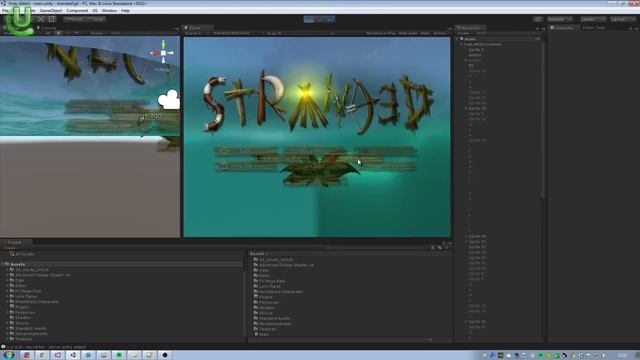Open the Cloud services icon
This screenshot has width=640, height=360.
tap(538, 19)
